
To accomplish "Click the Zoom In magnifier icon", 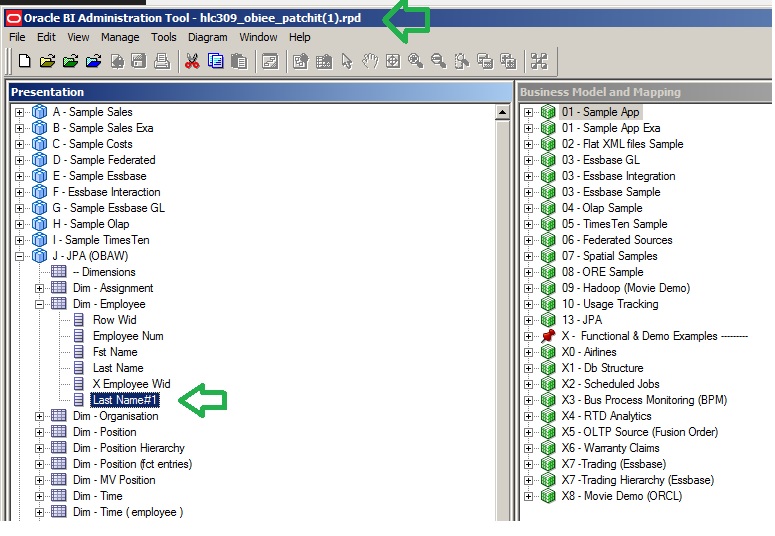I will pos(415,61).
